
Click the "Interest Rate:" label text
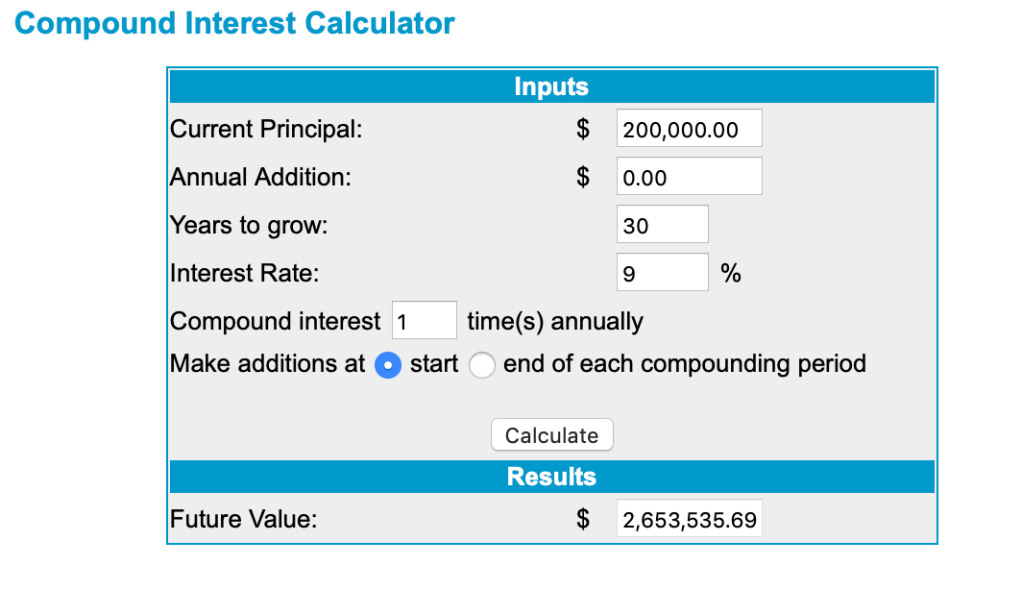pos(244,273)
